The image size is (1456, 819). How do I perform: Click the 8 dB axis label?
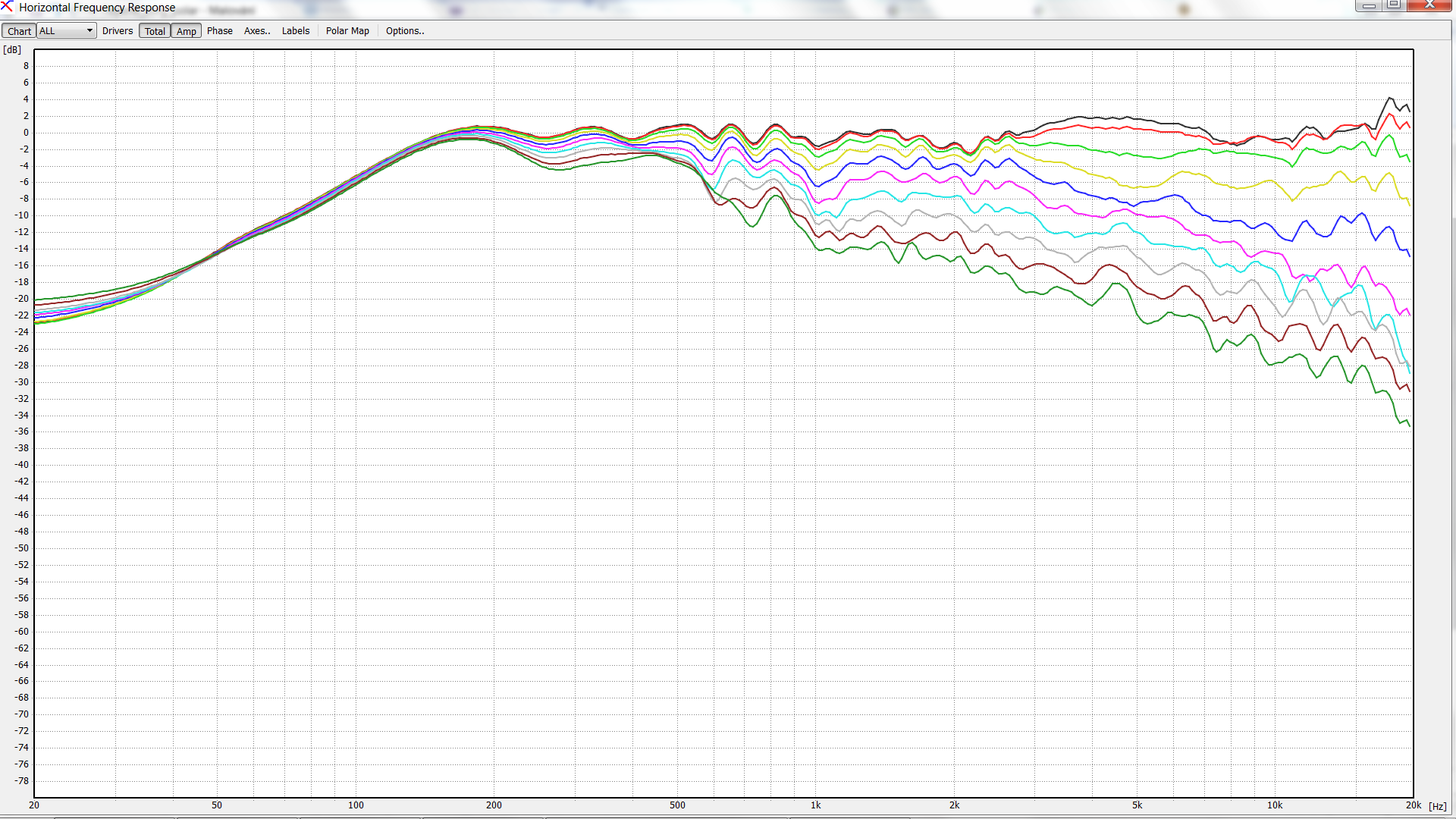(x=26, y=66)
